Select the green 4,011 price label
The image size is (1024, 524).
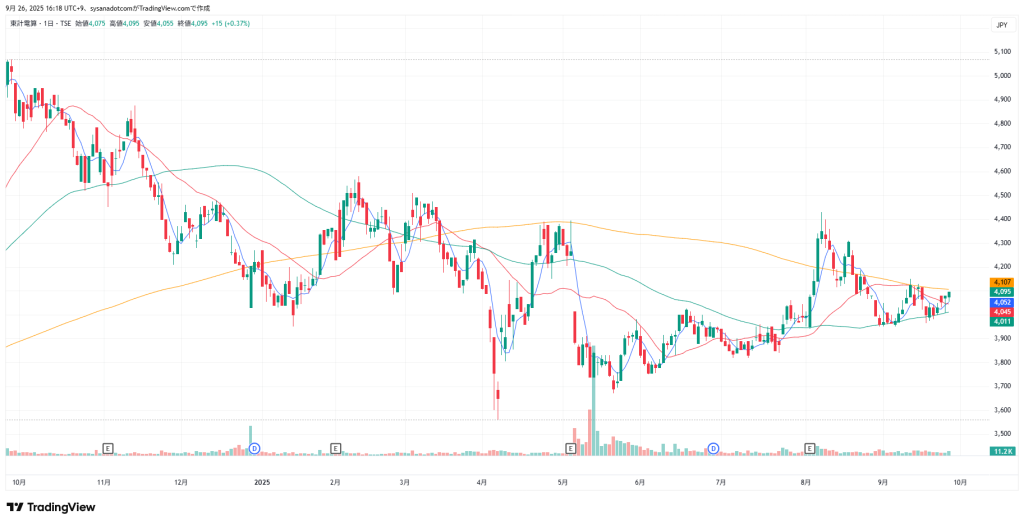[1001, 322]
